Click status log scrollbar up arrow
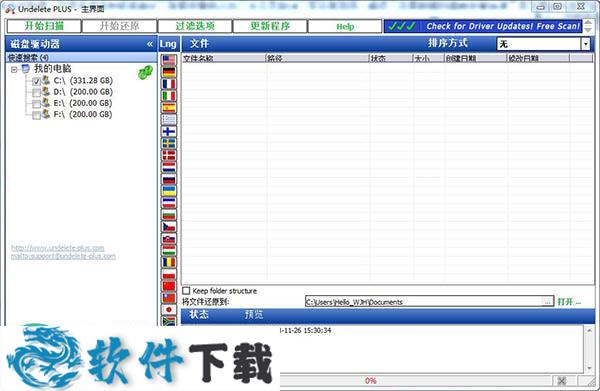The height and width of the screenshot is (391, 600). [x=589, y=331]
